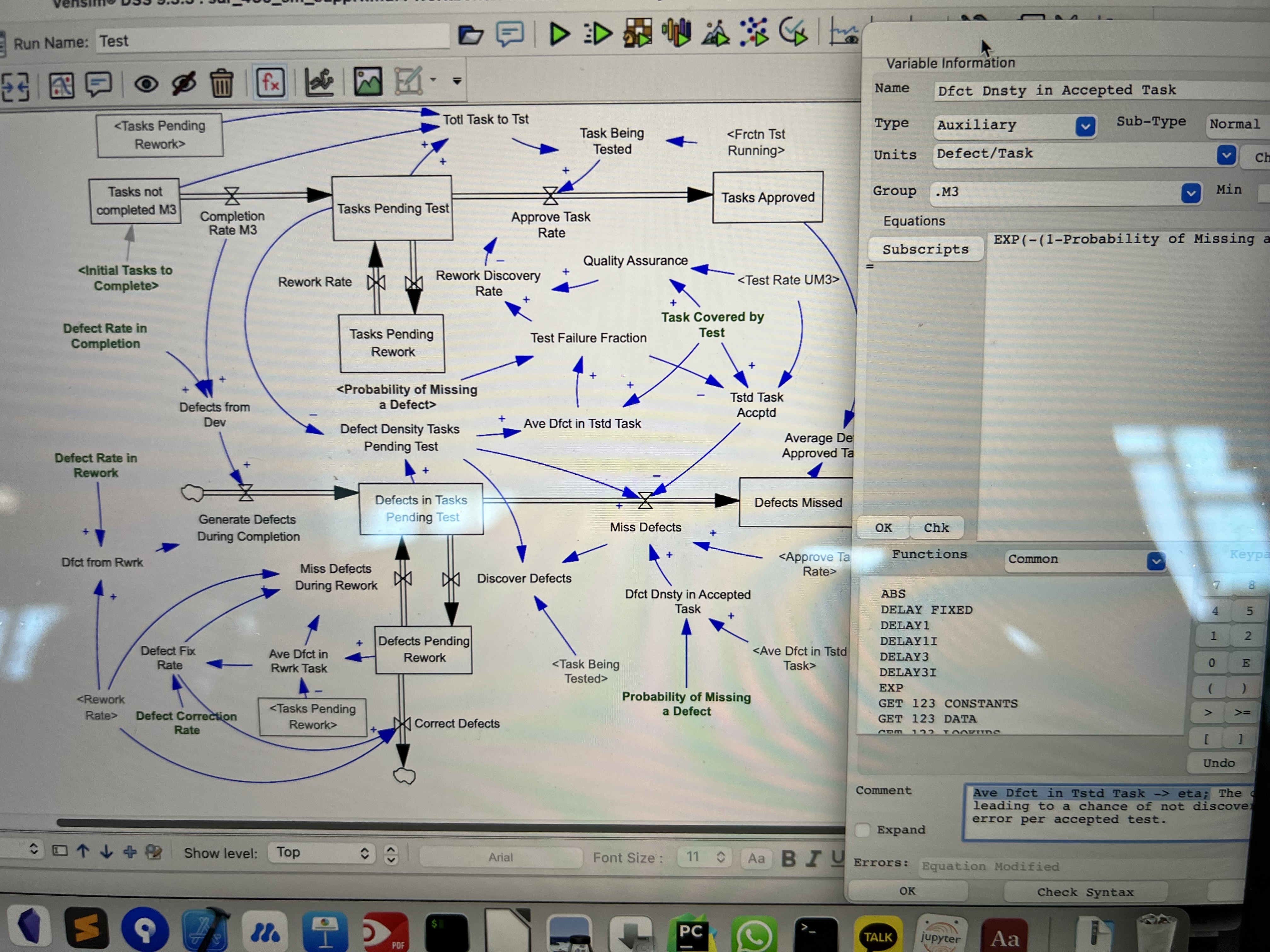This screenshot has width=1270, height=952.
Task: Click the Font Size stepper showing 11
Action: click(721, 857)
